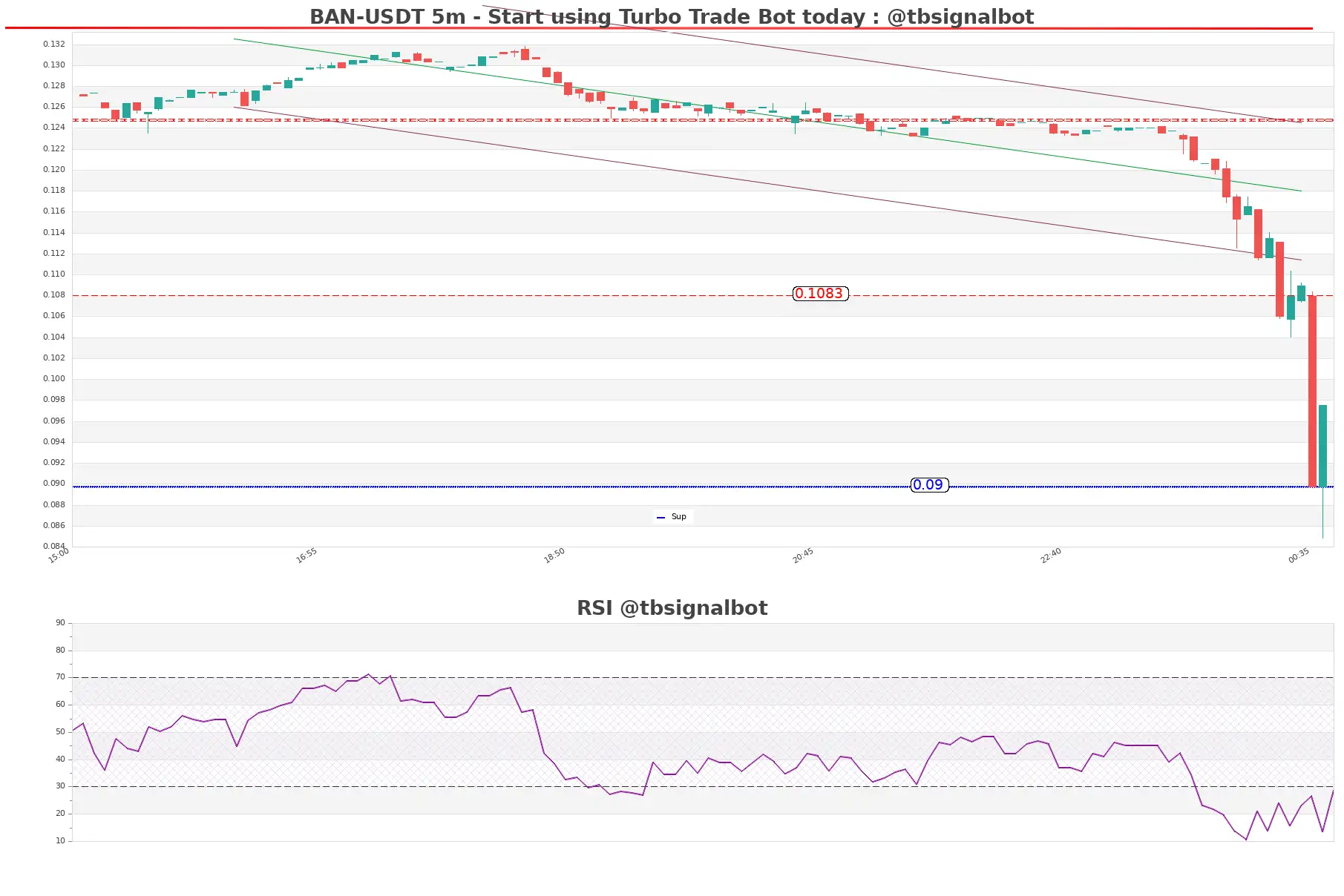Click the 0.090 price axis label
This screenshot has width=1344, height=896.
point(53,484)
